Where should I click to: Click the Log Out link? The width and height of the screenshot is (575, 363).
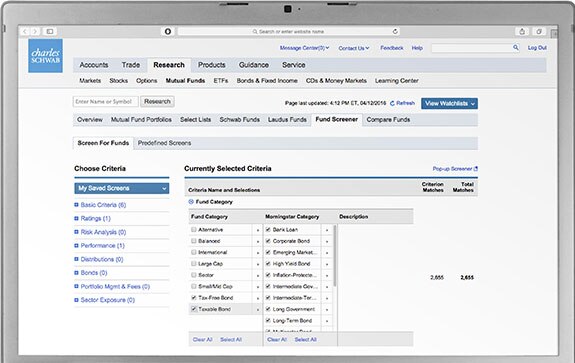537,48
